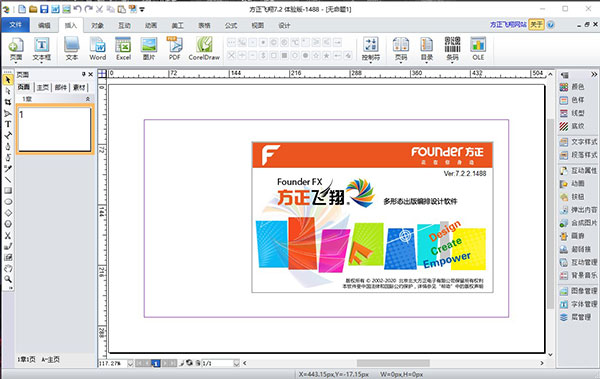Open the 文件 menu
Screen dimensions: 600x379
(15, 25)
